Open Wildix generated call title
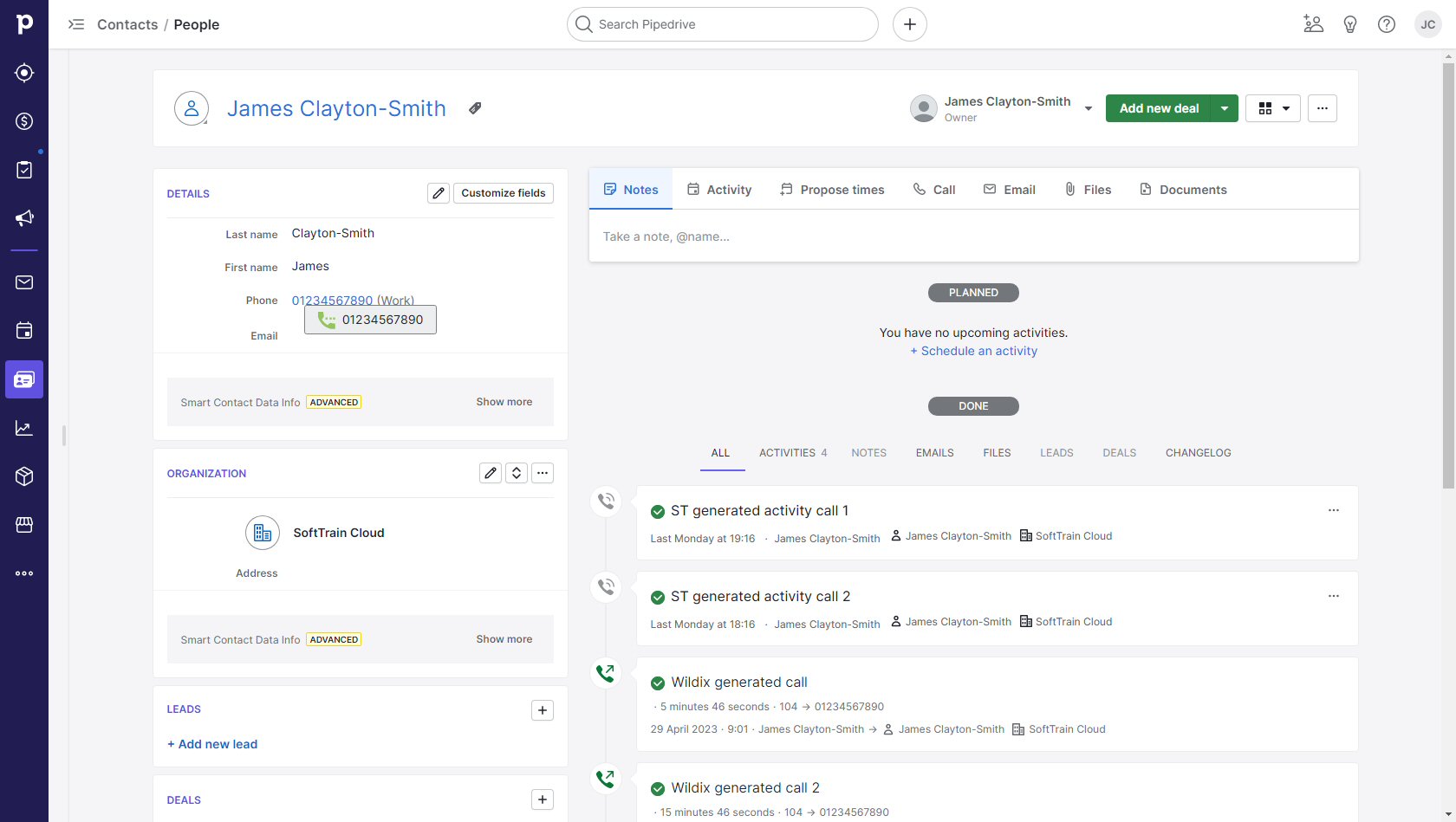This screenshot has width=1456, height=822. (739, 683)
